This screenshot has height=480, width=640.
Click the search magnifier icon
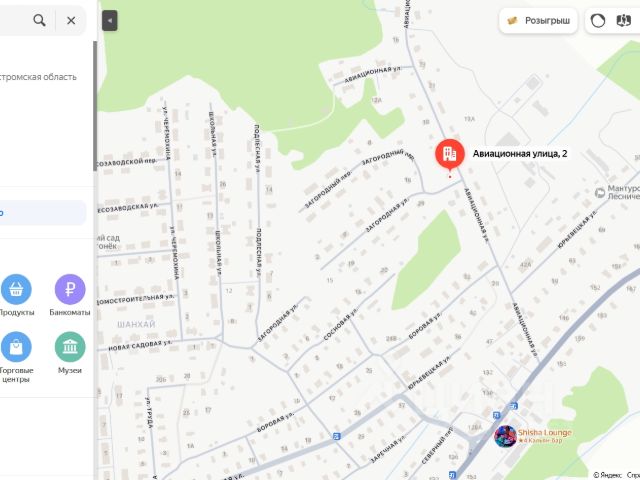(39, 20)
